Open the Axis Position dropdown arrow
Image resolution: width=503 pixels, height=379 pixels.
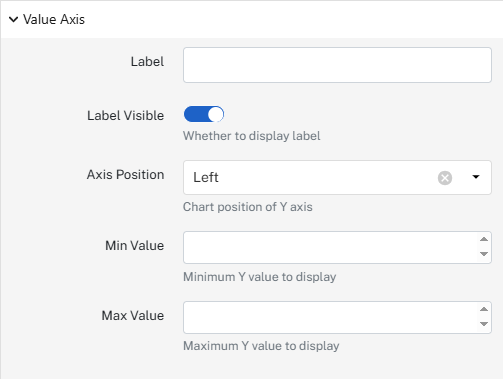click(x=476, y=177)
